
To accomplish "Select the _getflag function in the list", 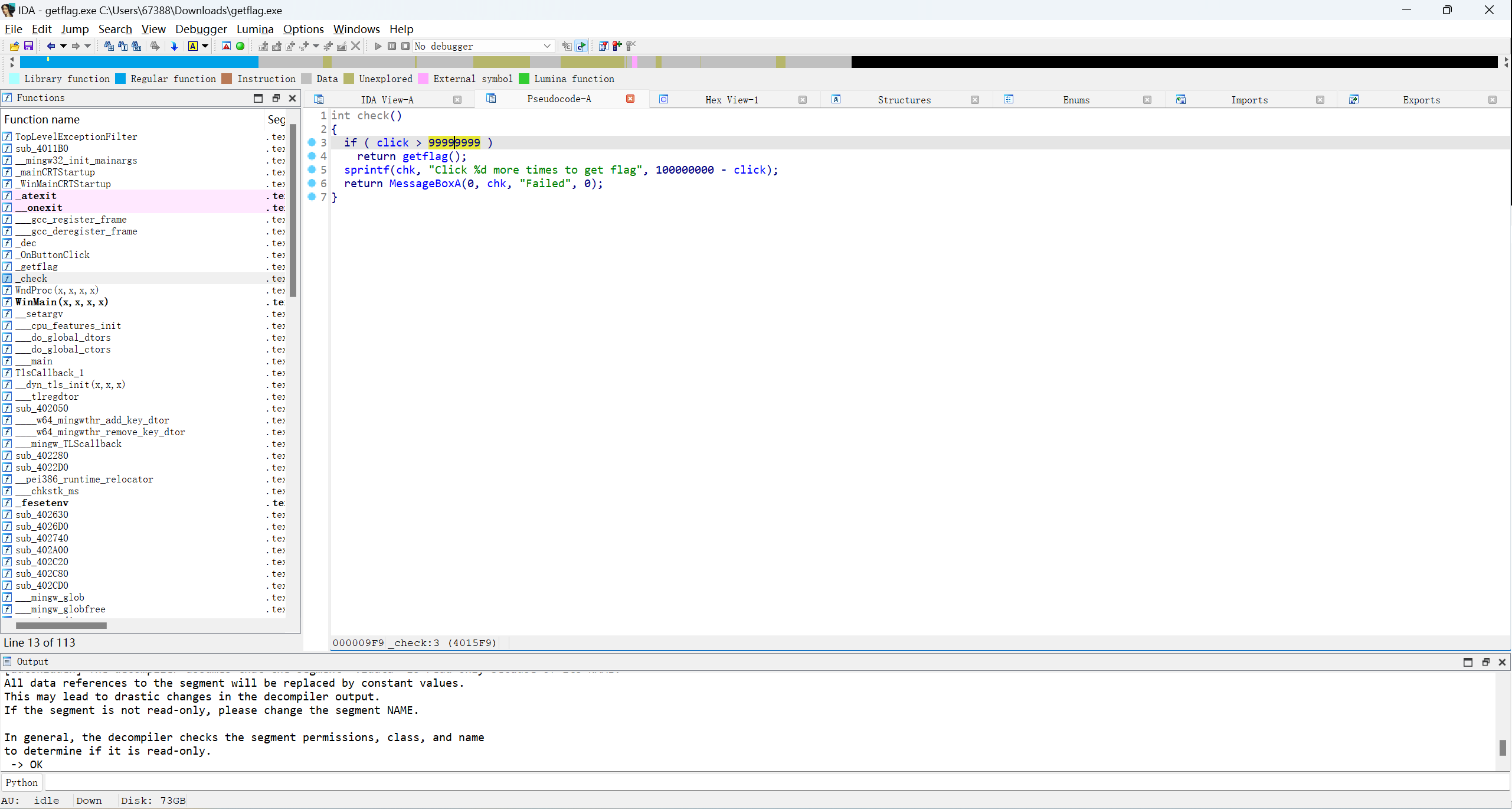I will coord(144,266).
